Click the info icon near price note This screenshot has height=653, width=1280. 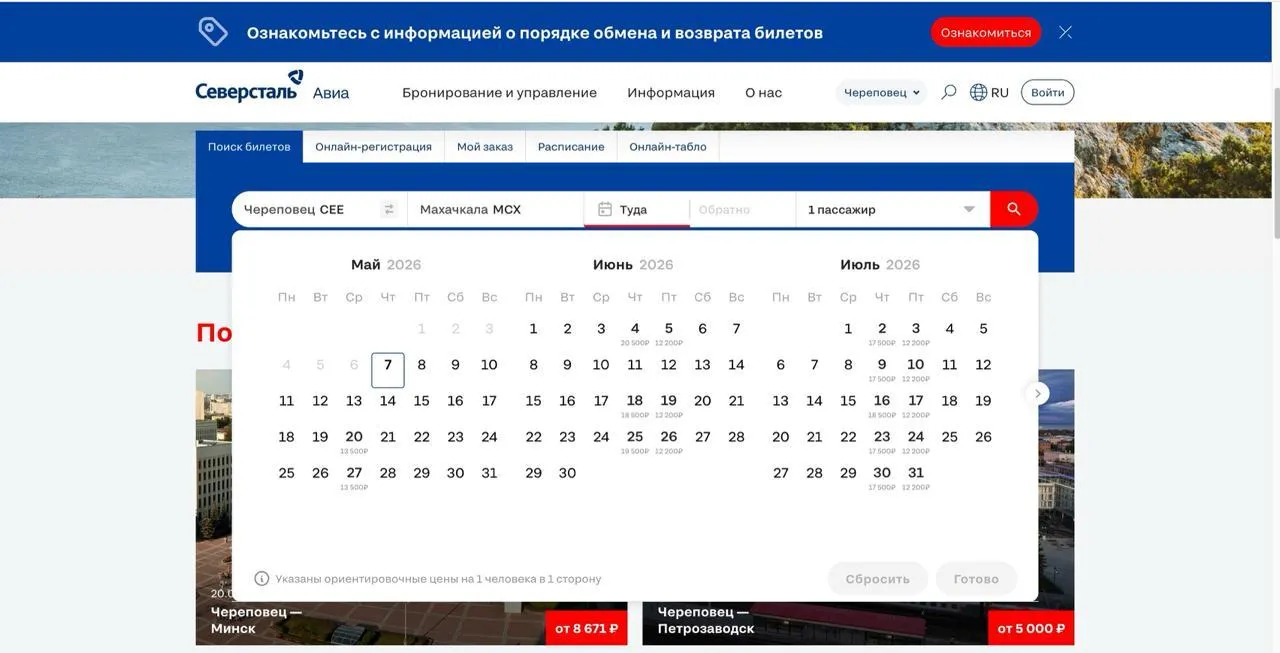262,578
